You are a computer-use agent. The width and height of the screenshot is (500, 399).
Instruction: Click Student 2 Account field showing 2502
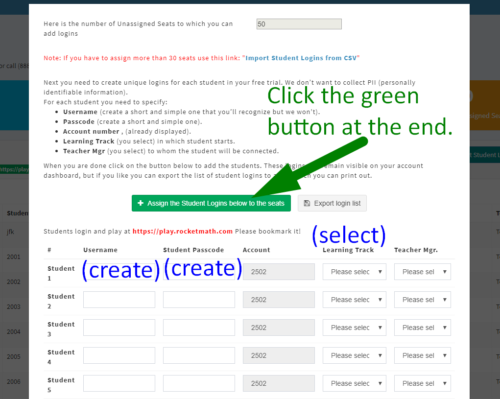click(x=279, y=300)
